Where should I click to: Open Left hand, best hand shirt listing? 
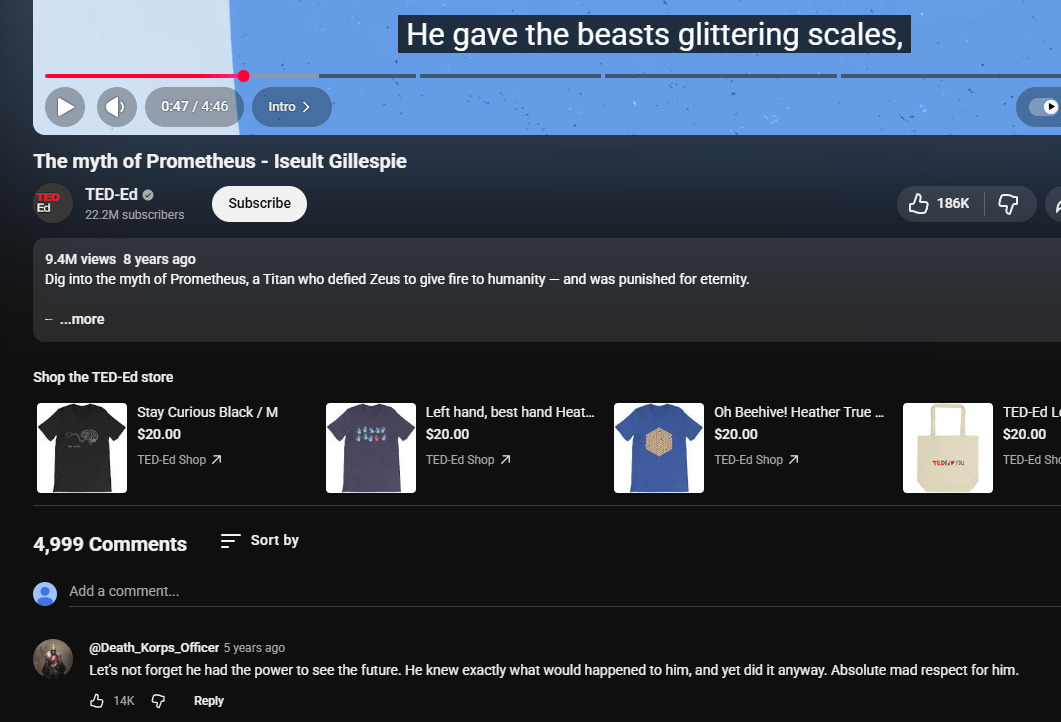510,412
